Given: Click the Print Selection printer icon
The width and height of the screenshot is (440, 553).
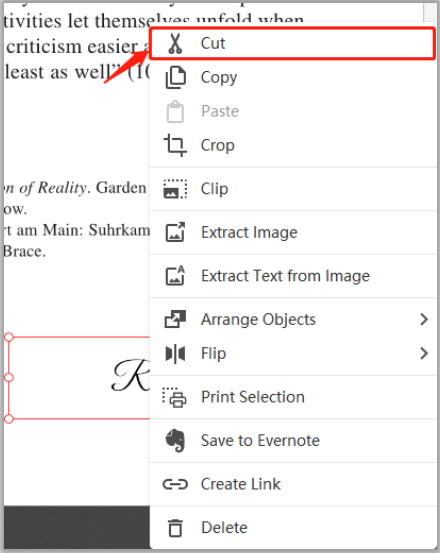Looking at the screenshot, I should click(x=175, y=397).
